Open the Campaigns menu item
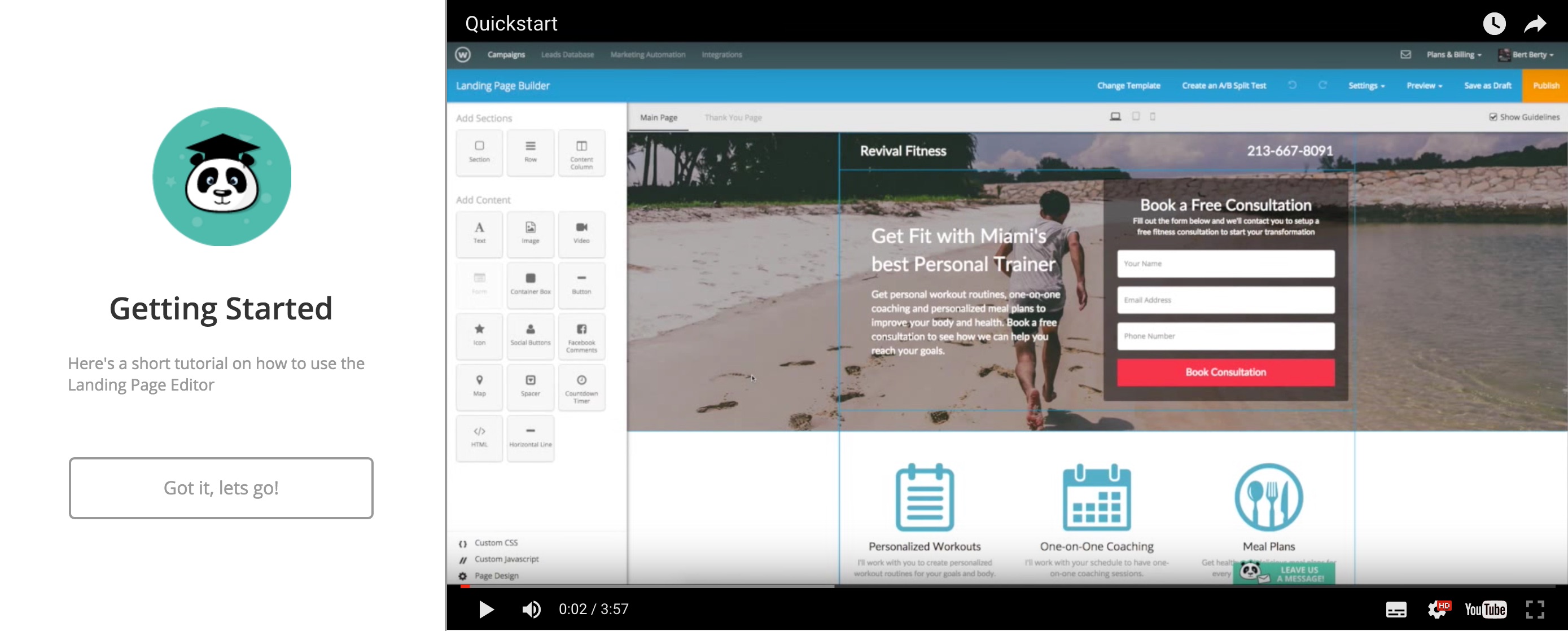The height and width of the screenshot is (631, 1568). [x=506, y=55]
